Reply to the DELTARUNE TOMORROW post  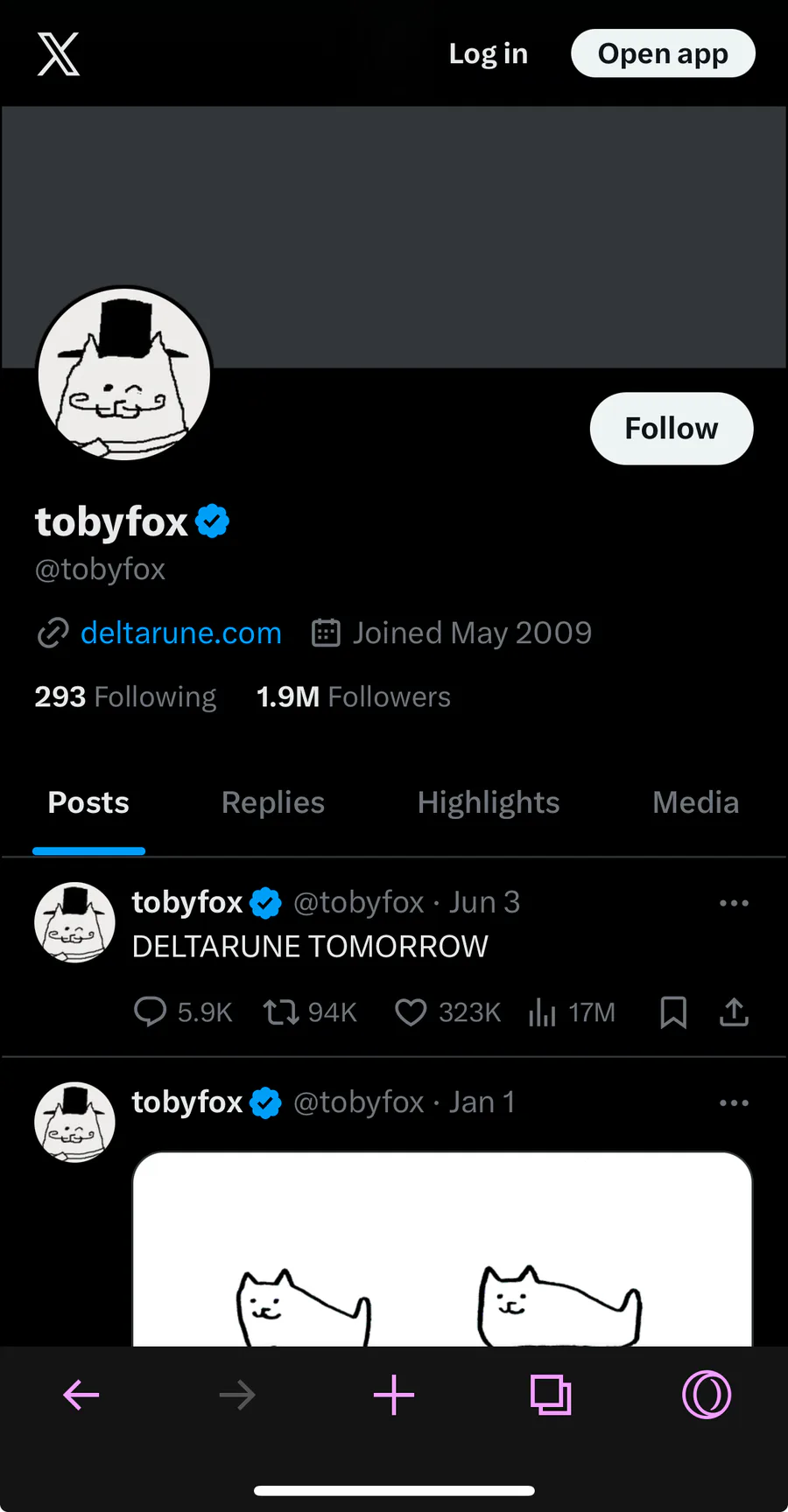tap(150, 1012)
